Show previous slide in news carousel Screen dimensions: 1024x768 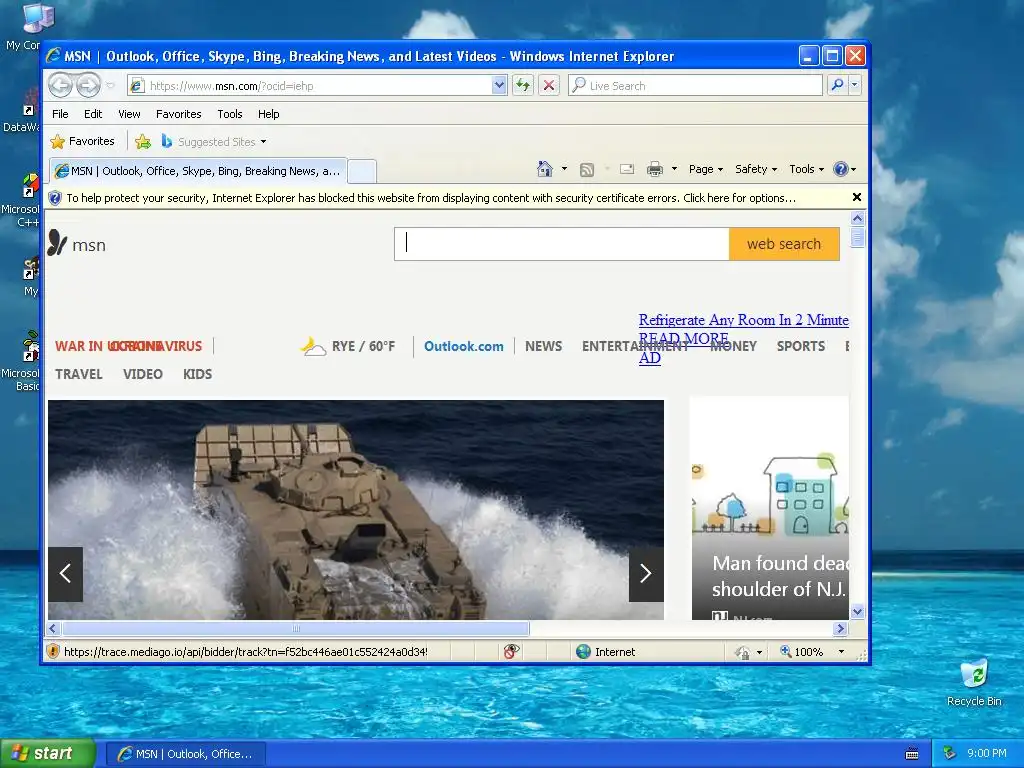65,574
